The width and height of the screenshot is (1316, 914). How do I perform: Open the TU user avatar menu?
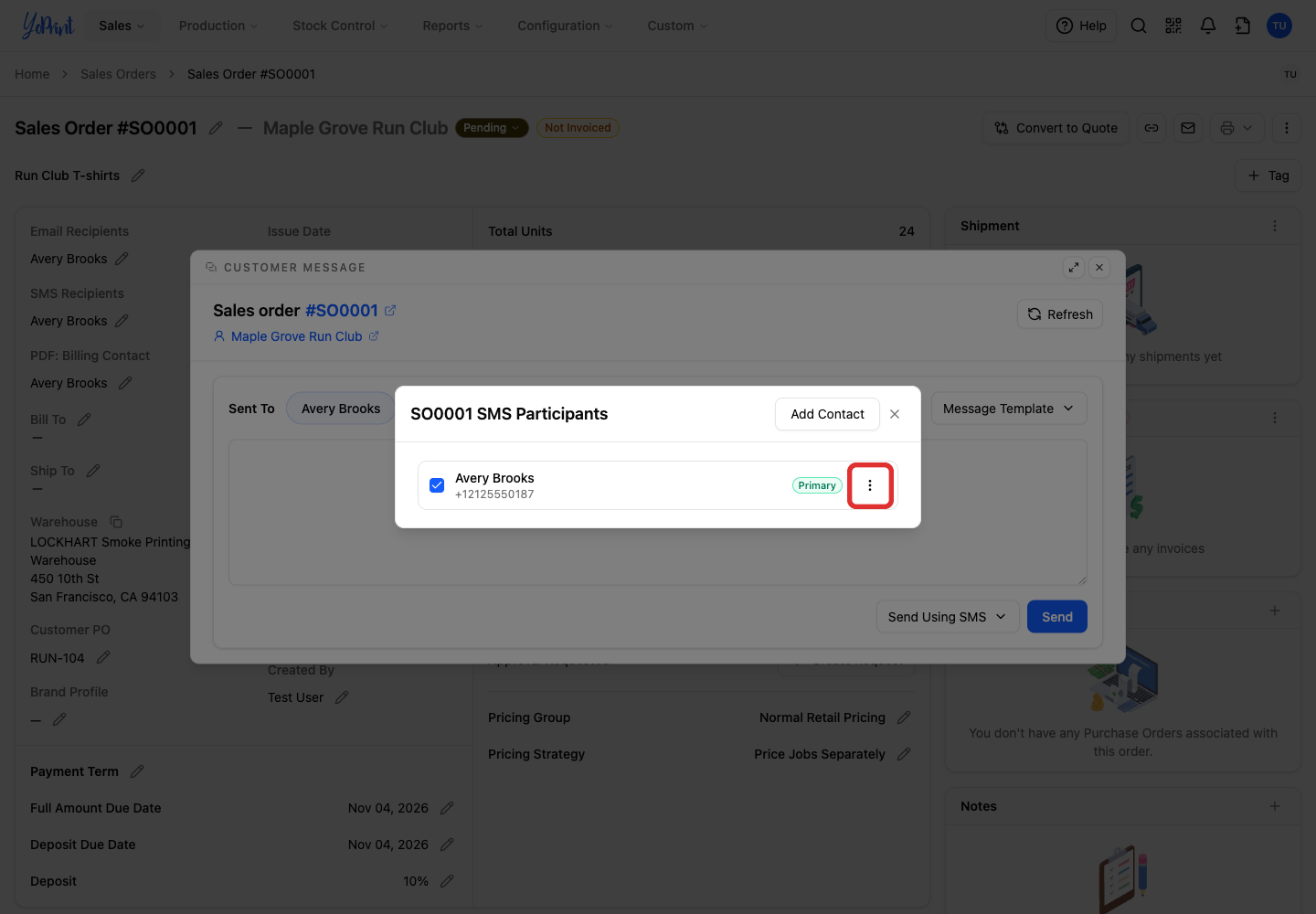(1279, 26)
